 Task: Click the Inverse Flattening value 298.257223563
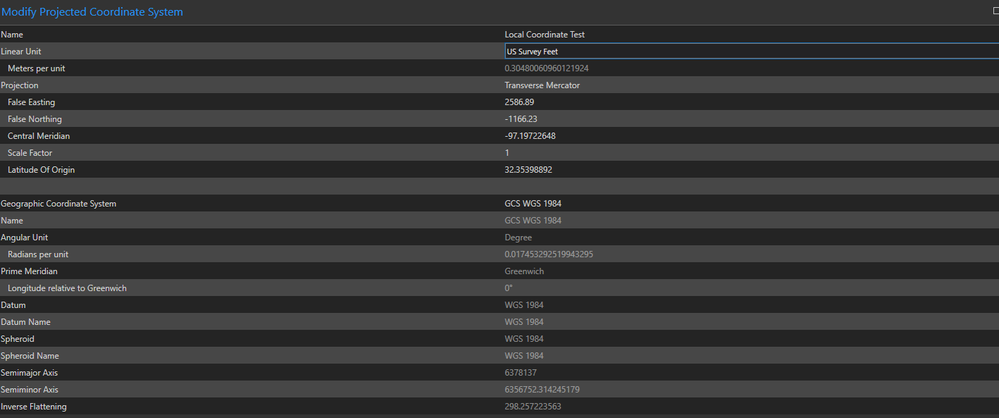533,406
